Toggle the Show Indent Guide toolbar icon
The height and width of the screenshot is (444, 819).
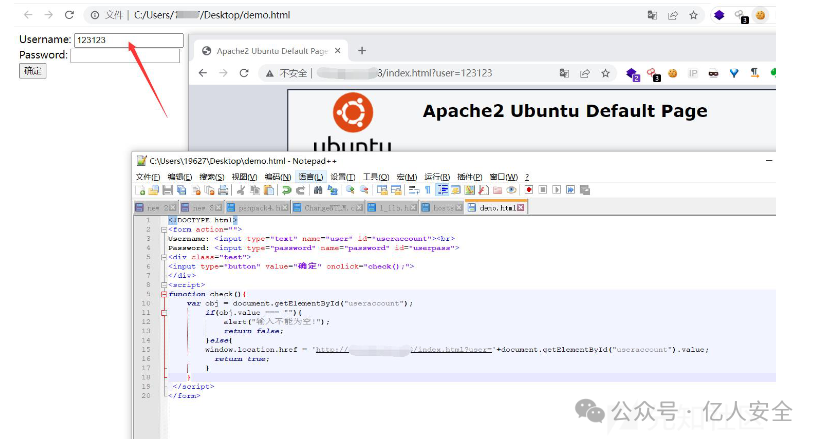(x=442, y=190)
